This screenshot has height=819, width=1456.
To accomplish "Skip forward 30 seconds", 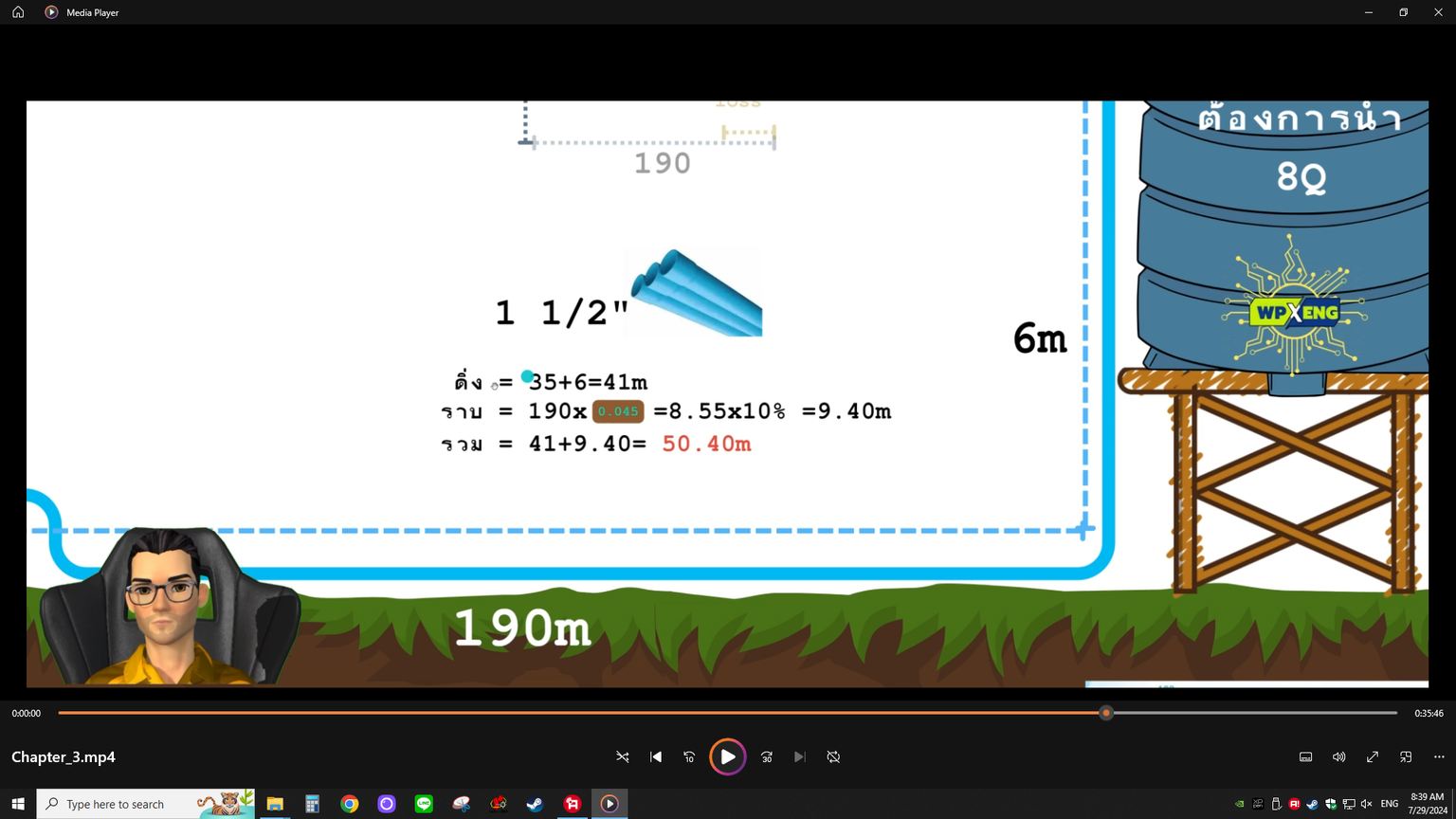I will tap(767, 757).
